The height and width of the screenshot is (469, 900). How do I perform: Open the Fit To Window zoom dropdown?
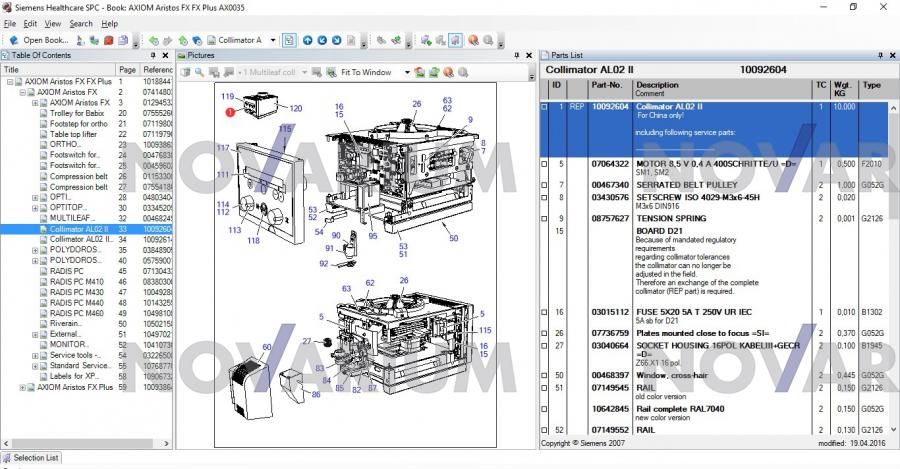407,72
